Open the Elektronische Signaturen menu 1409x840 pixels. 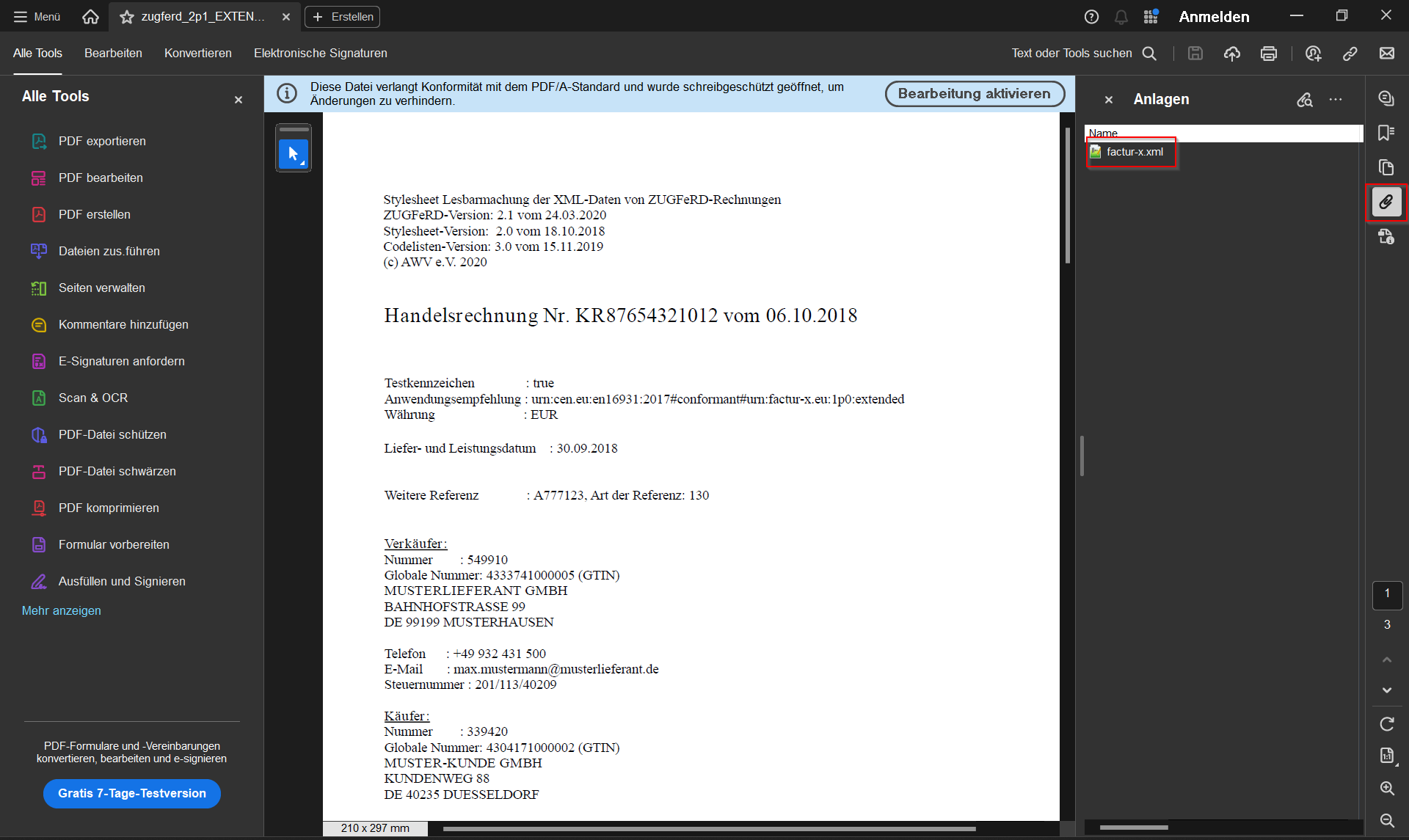(x=321, y=53)
